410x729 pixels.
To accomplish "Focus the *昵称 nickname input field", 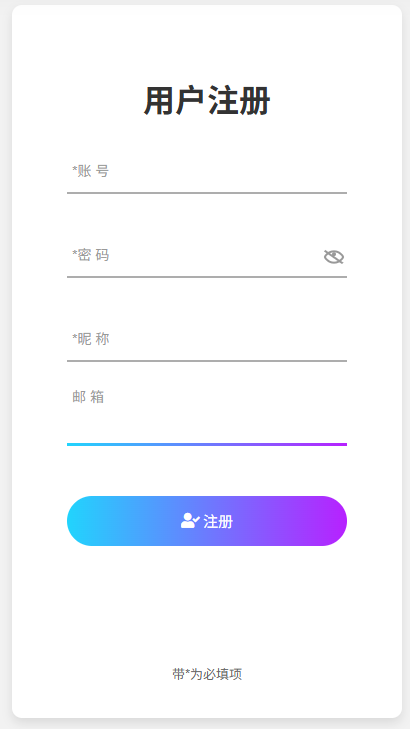I will [x=207, y=339].
